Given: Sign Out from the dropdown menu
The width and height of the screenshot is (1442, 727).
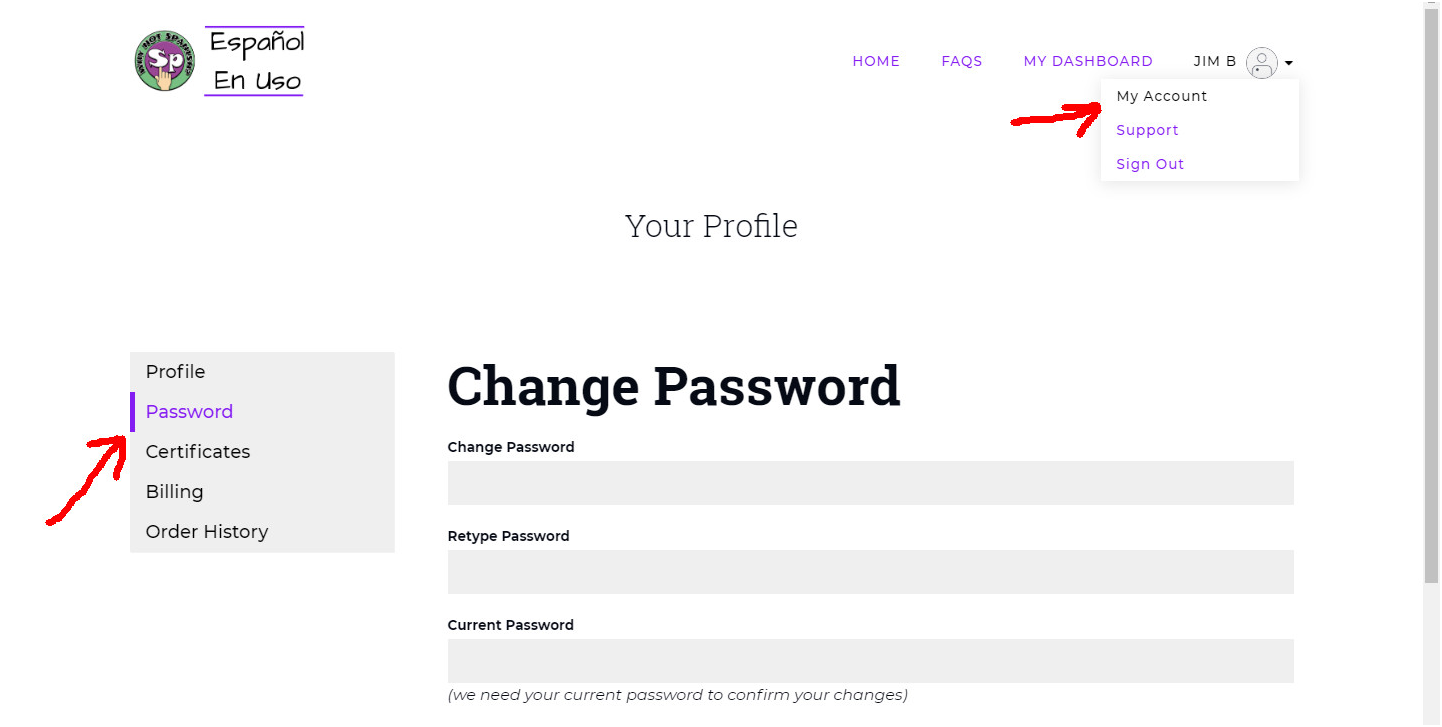Looking at the screenshot, I should 1150,164.
